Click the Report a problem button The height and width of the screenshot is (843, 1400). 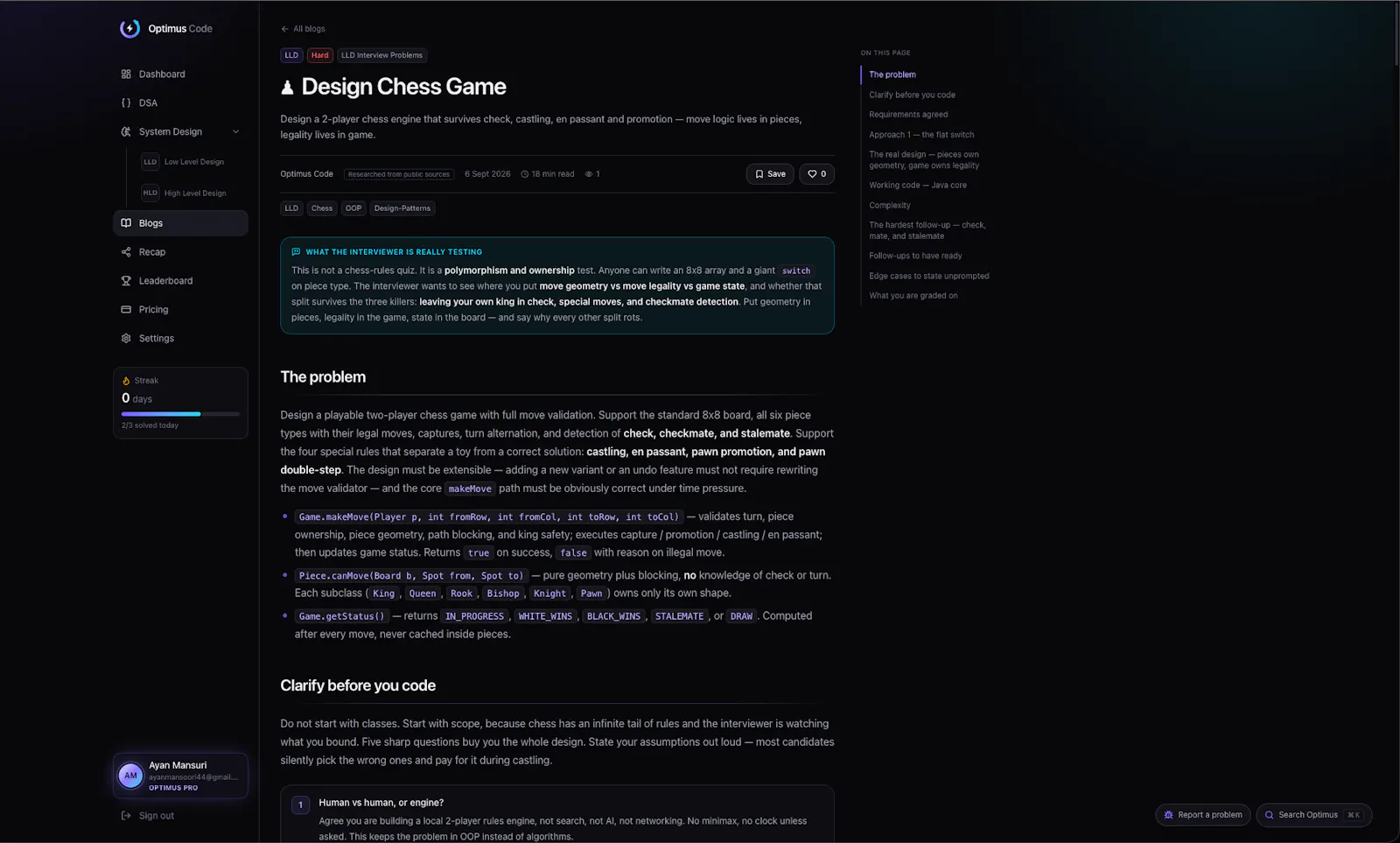click(x=1203, y=815)
